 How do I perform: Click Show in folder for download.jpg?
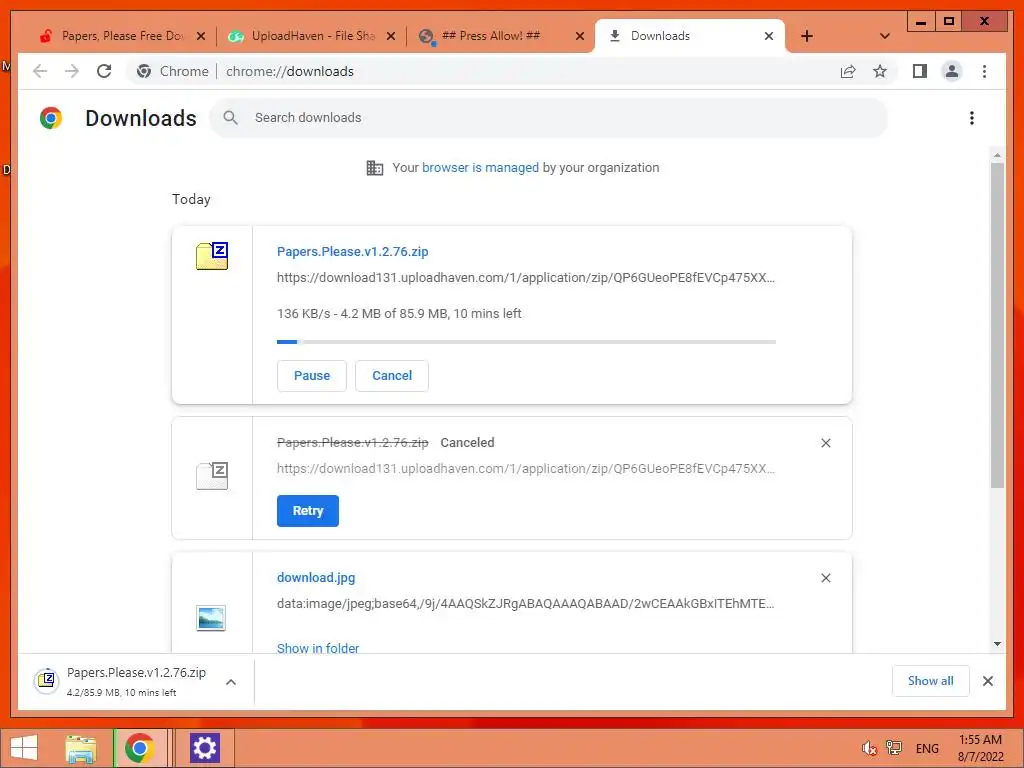[x=318, y=648]
